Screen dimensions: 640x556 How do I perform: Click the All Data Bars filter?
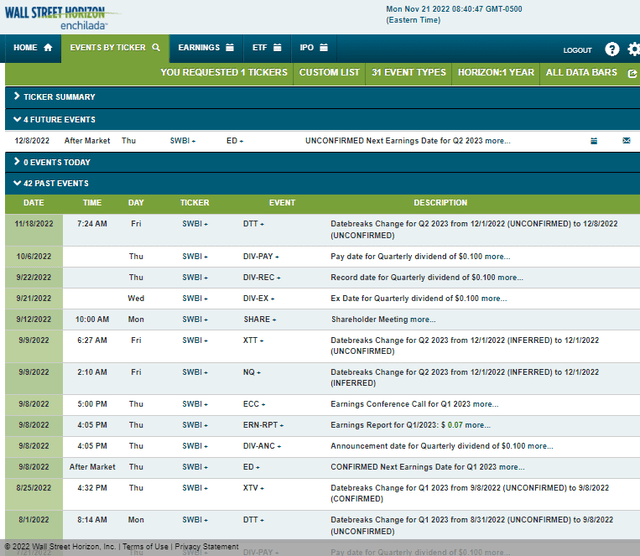(x=581, y=73)
